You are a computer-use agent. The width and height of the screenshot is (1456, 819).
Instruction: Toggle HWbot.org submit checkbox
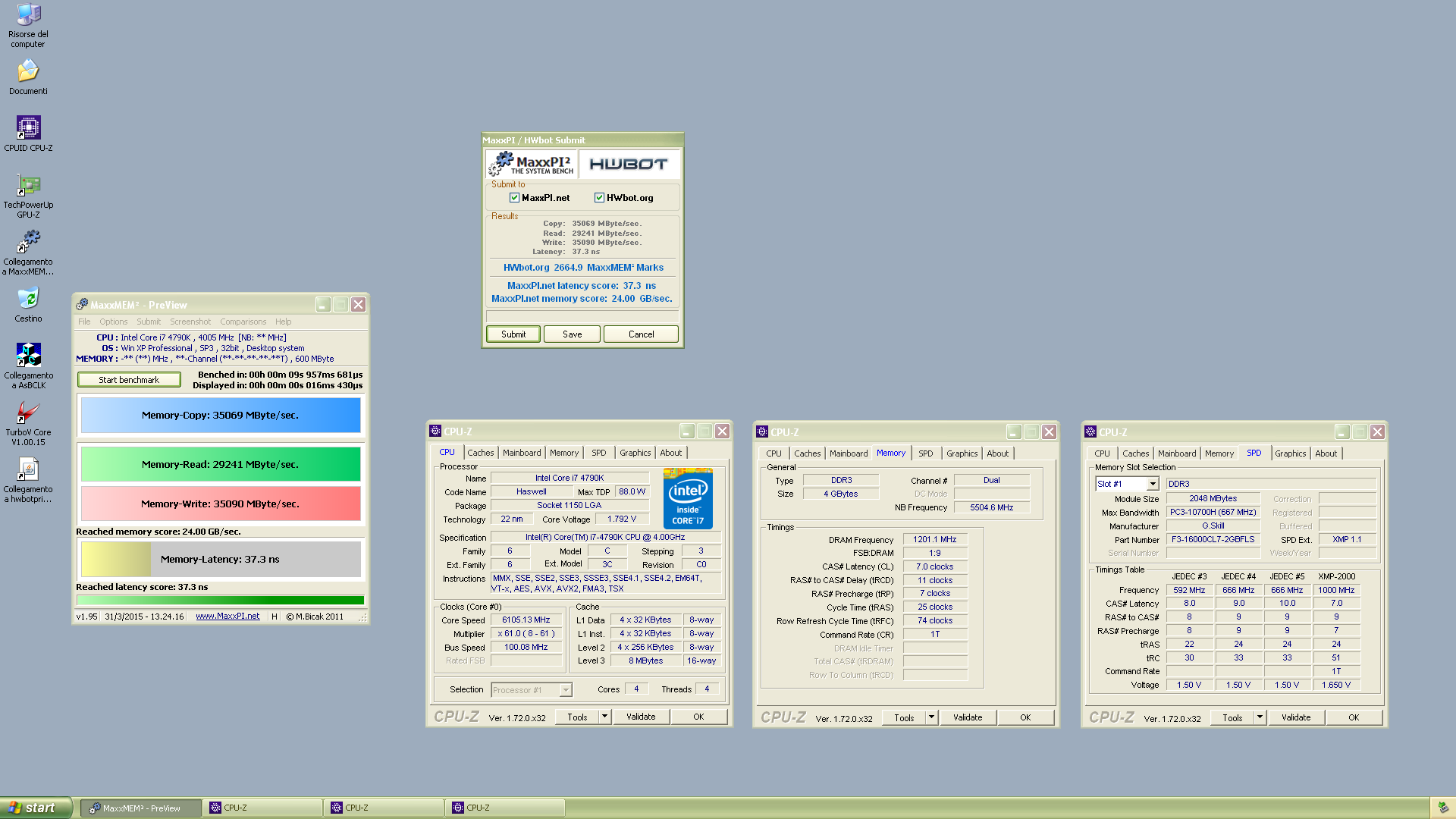pyautogui.click(x=600, y=198)
